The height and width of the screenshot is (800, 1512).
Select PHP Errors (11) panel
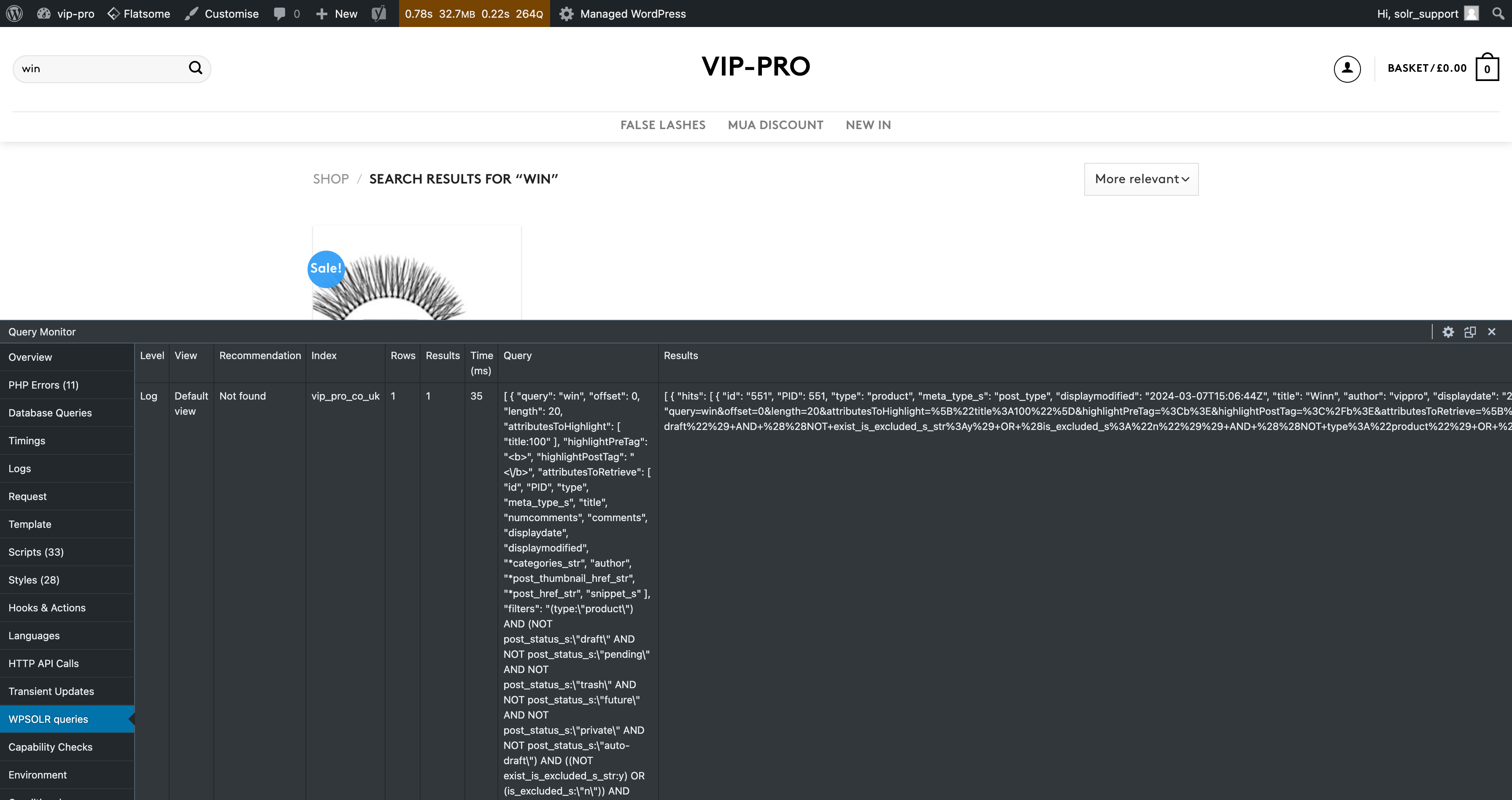[x=67, y=385]
